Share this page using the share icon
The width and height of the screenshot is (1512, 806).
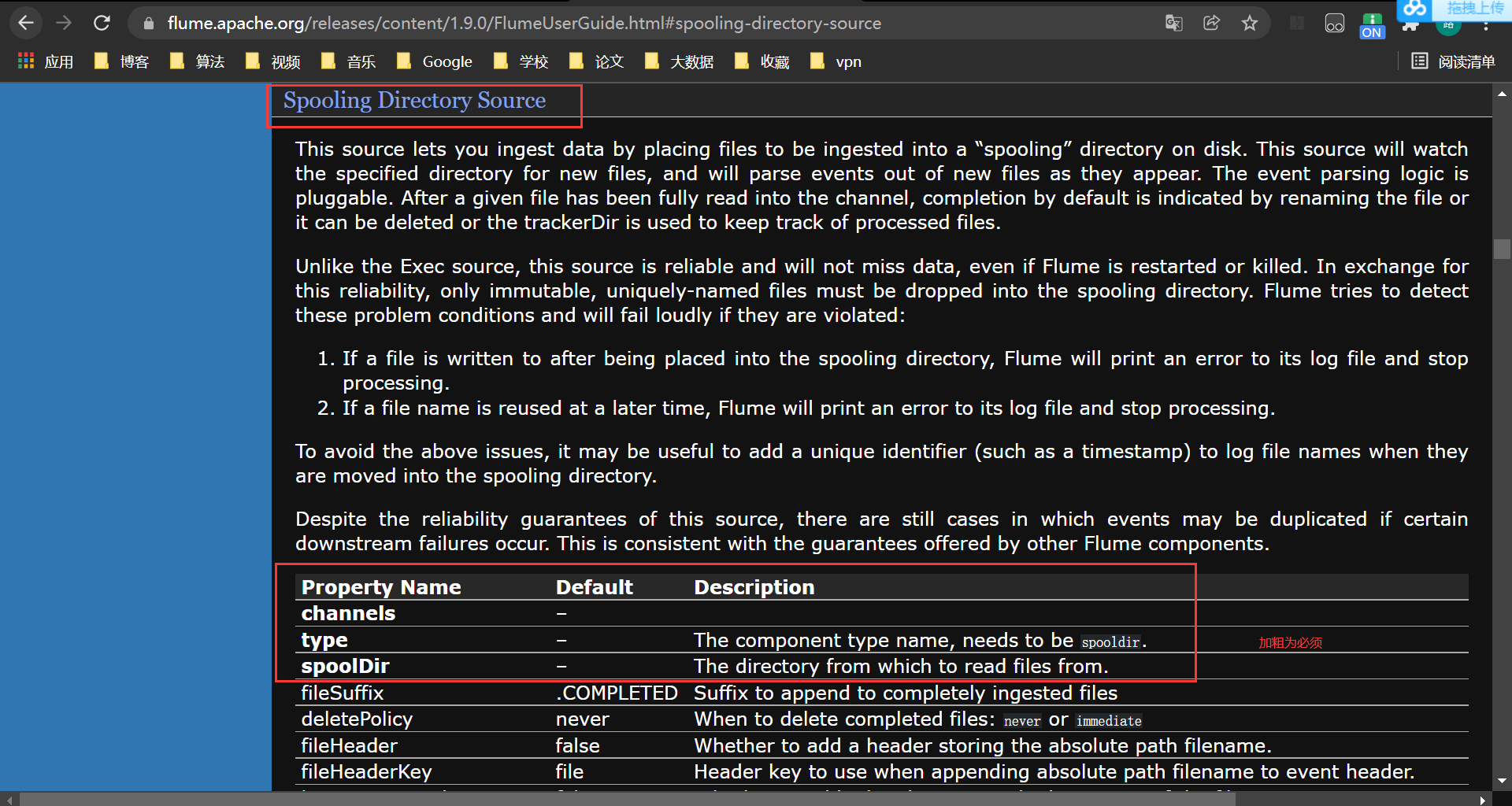point(1211,23)
